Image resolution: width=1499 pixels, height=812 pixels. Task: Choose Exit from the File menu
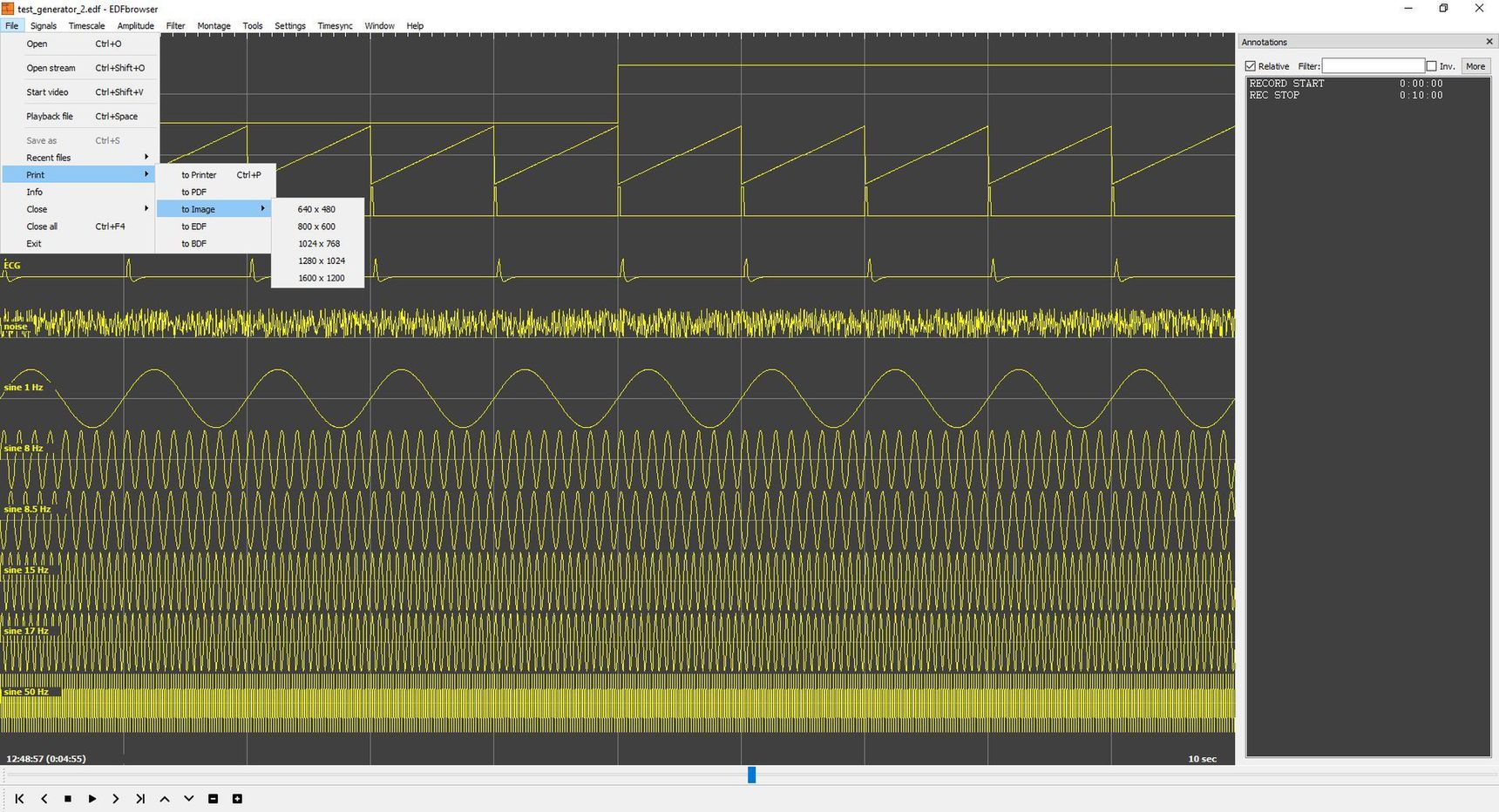pyautogui.click(x=80, y=244)
